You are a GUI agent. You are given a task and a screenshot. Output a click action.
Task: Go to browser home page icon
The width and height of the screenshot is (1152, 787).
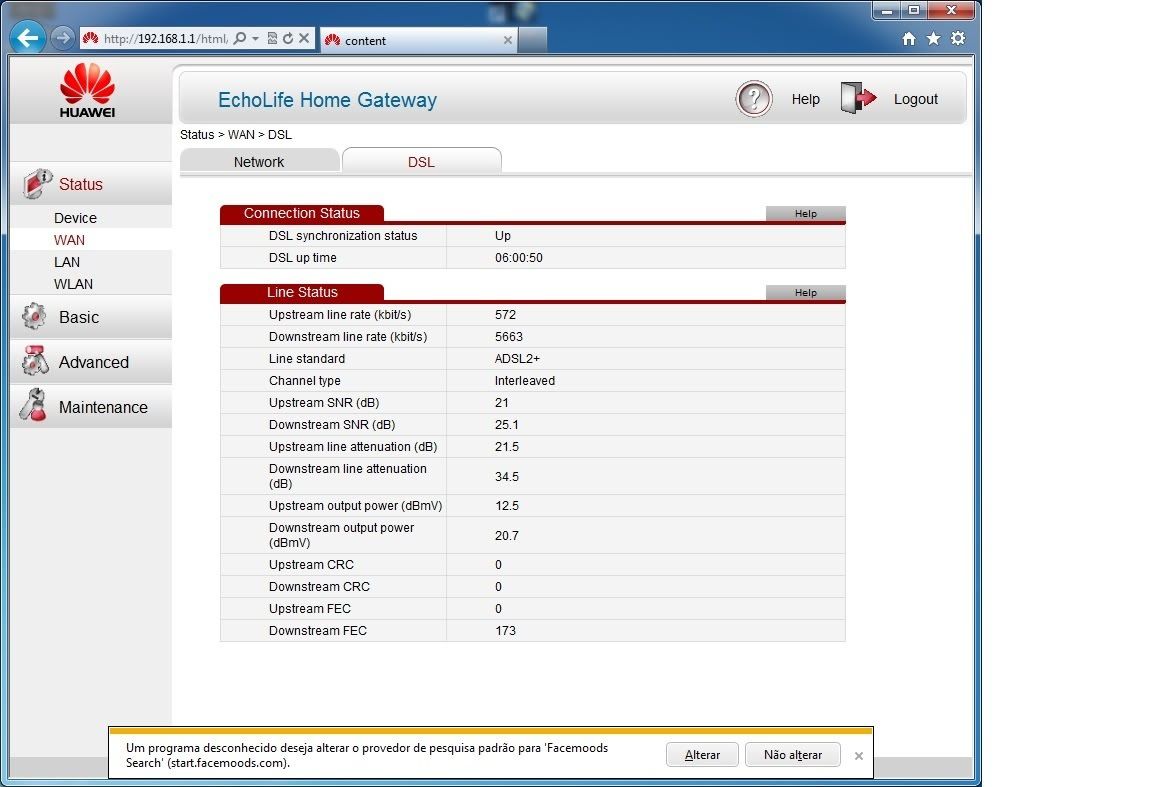[x=909, y=38]
